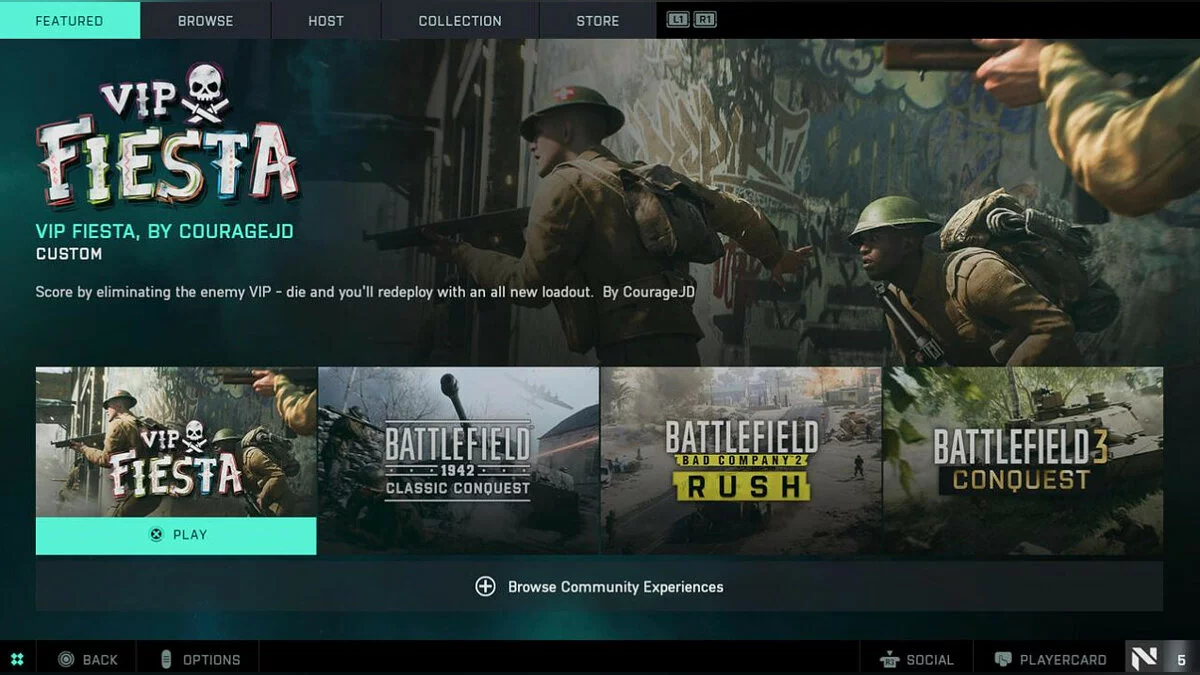This screenshot has width=1200, height=675.
Task: Open Browse Community Experiences
Action: coord(599,586)
